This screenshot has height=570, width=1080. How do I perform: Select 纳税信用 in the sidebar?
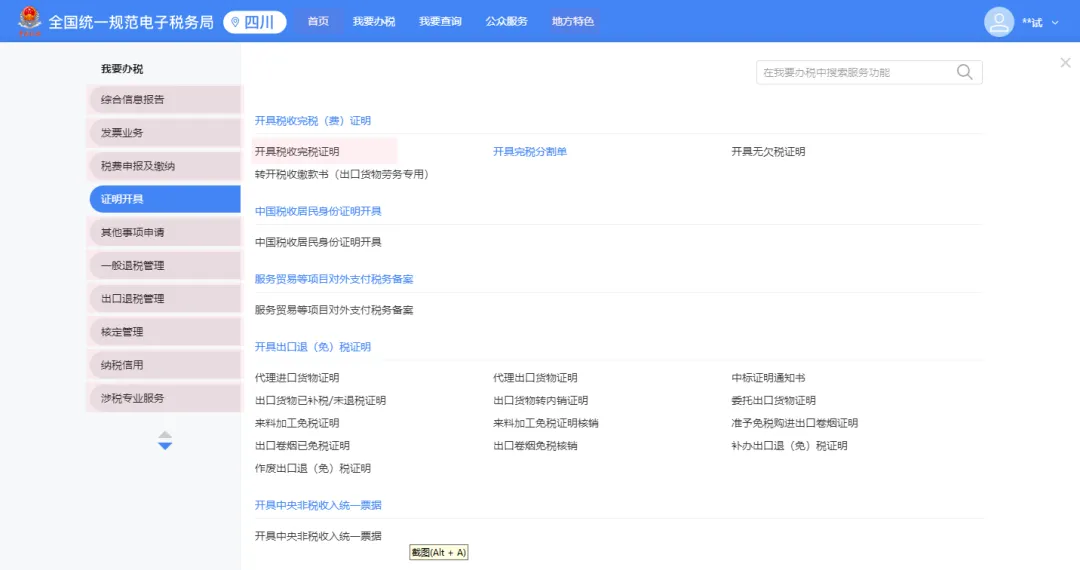pyautogui.click(x=165, y=365)
